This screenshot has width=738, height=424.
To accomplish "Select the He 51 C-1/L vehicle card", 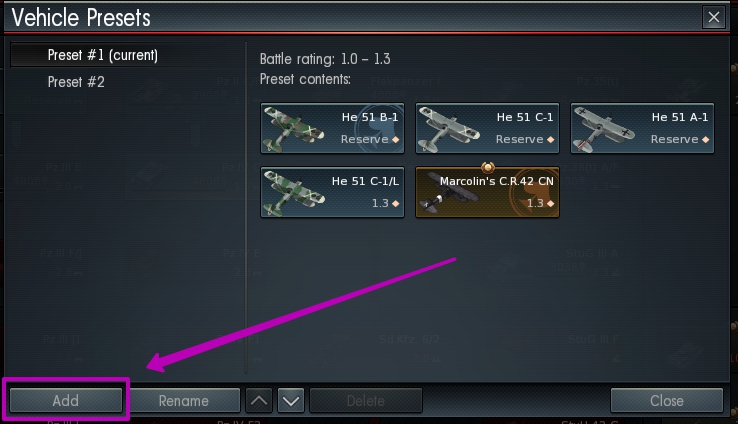I will click(332, 192).
